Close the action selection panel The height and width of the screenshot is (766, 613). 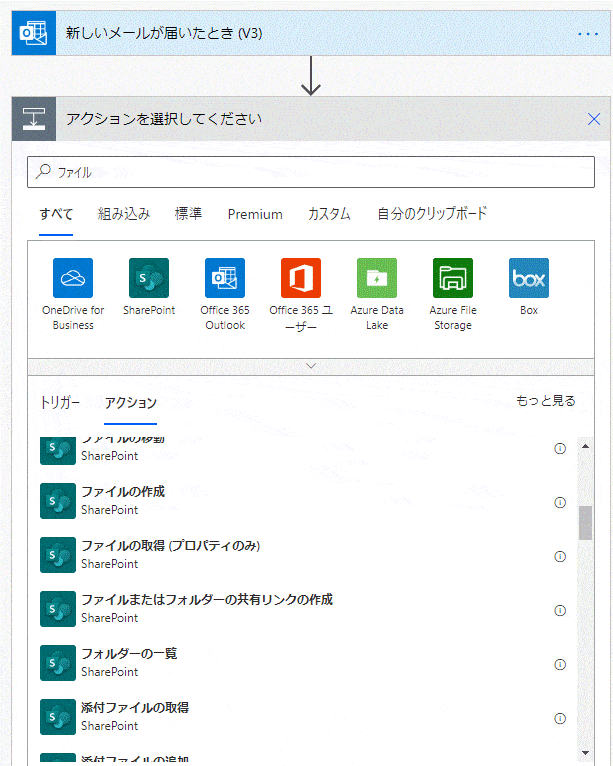click(x=593, y=119)
